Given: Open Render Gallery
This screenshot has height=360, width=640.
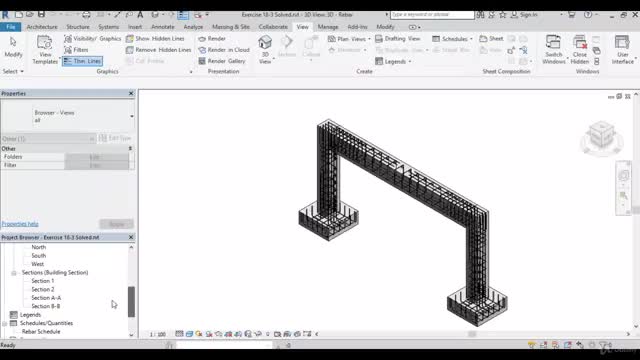Looking at the screenshot, I should pyautogui.click(x=222, y=61).
